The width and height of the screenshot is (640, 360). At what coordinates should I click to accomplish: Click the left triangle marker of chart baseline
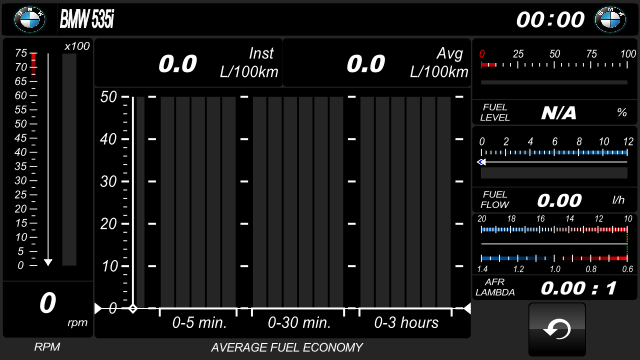coord(98,309)
